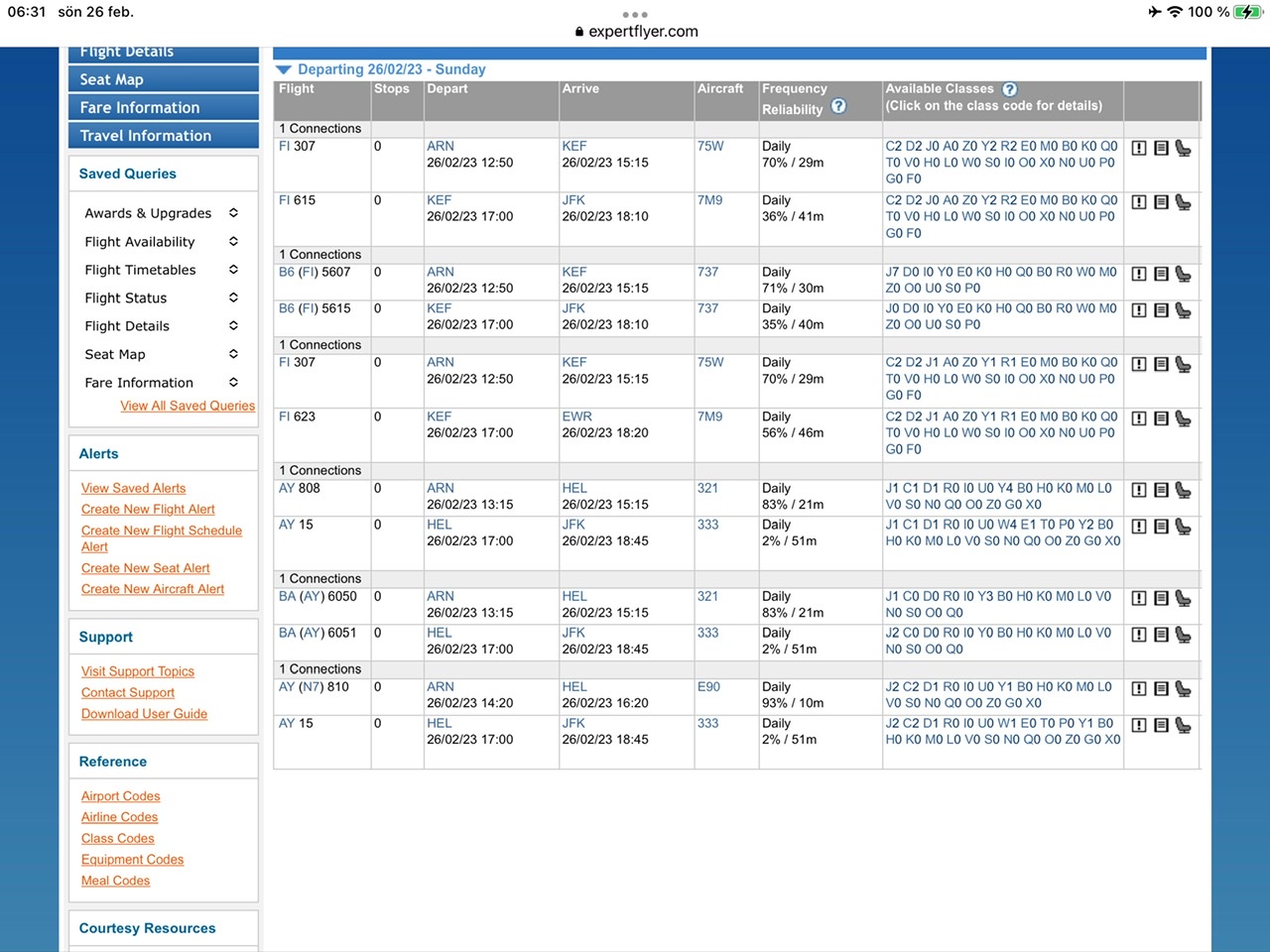This screenshot has height=952, width=1270.
Task: Show seat map icon for FI 623
Action: (1183, 419)
